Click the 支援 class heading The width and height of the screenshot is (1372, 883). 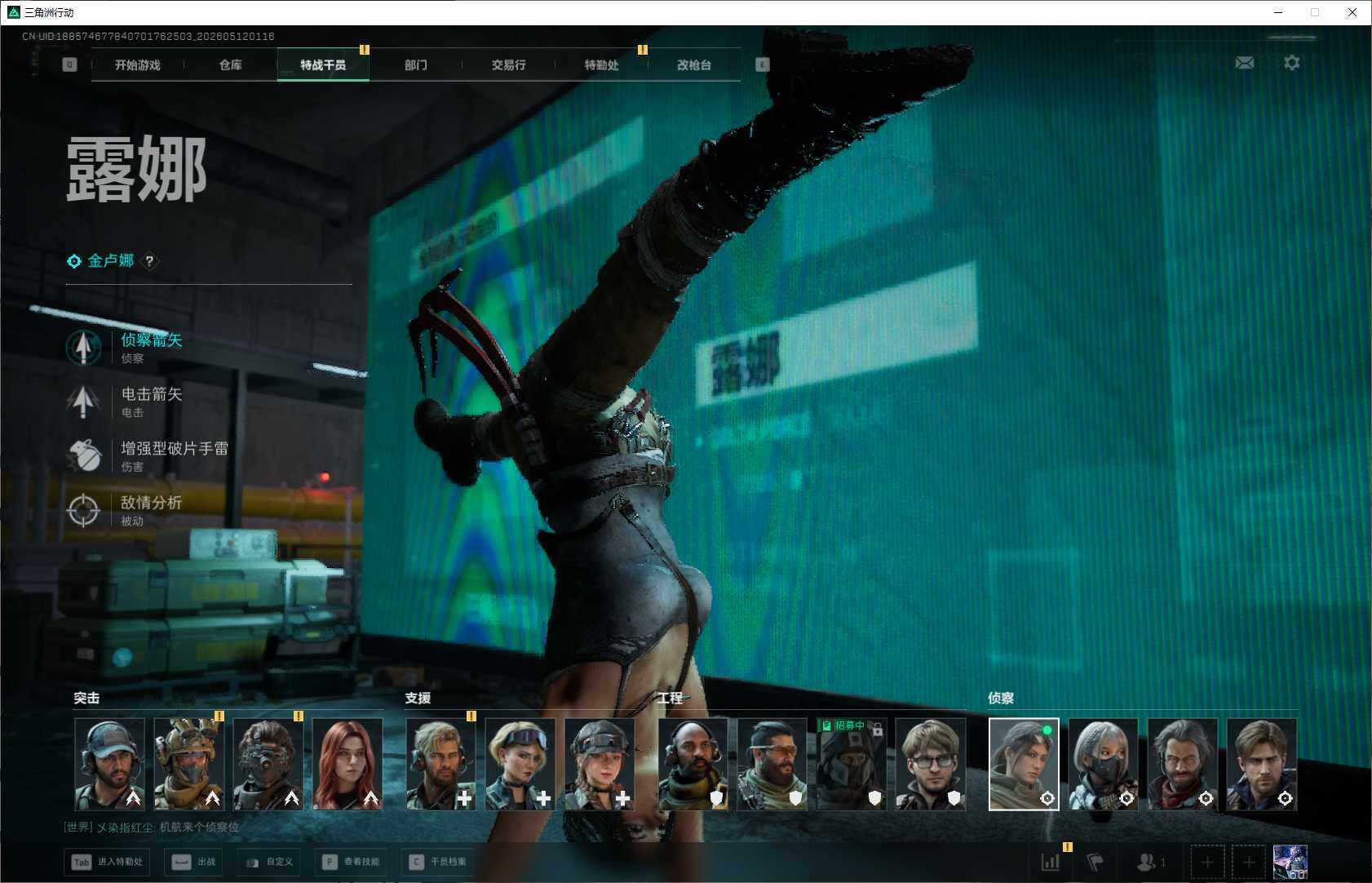(418, 698)
